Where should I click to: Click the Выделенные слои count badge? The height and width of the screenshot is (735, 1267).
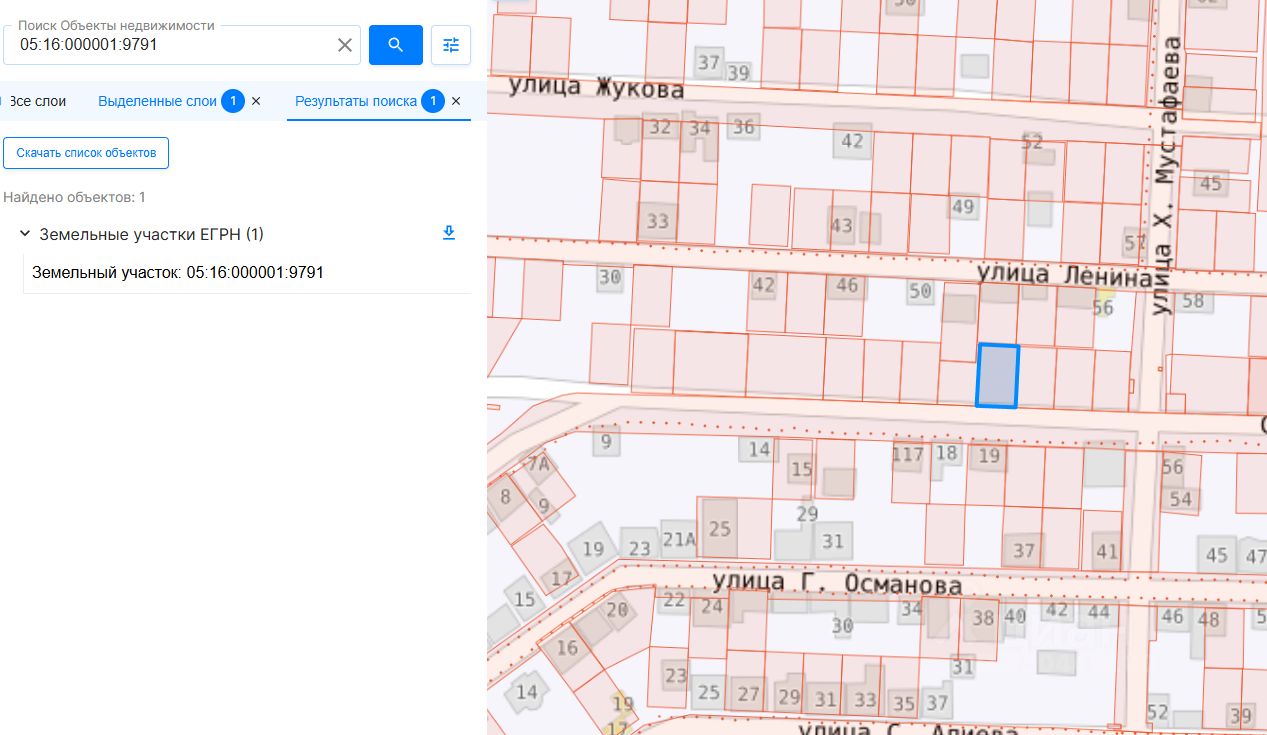point(233,101)
